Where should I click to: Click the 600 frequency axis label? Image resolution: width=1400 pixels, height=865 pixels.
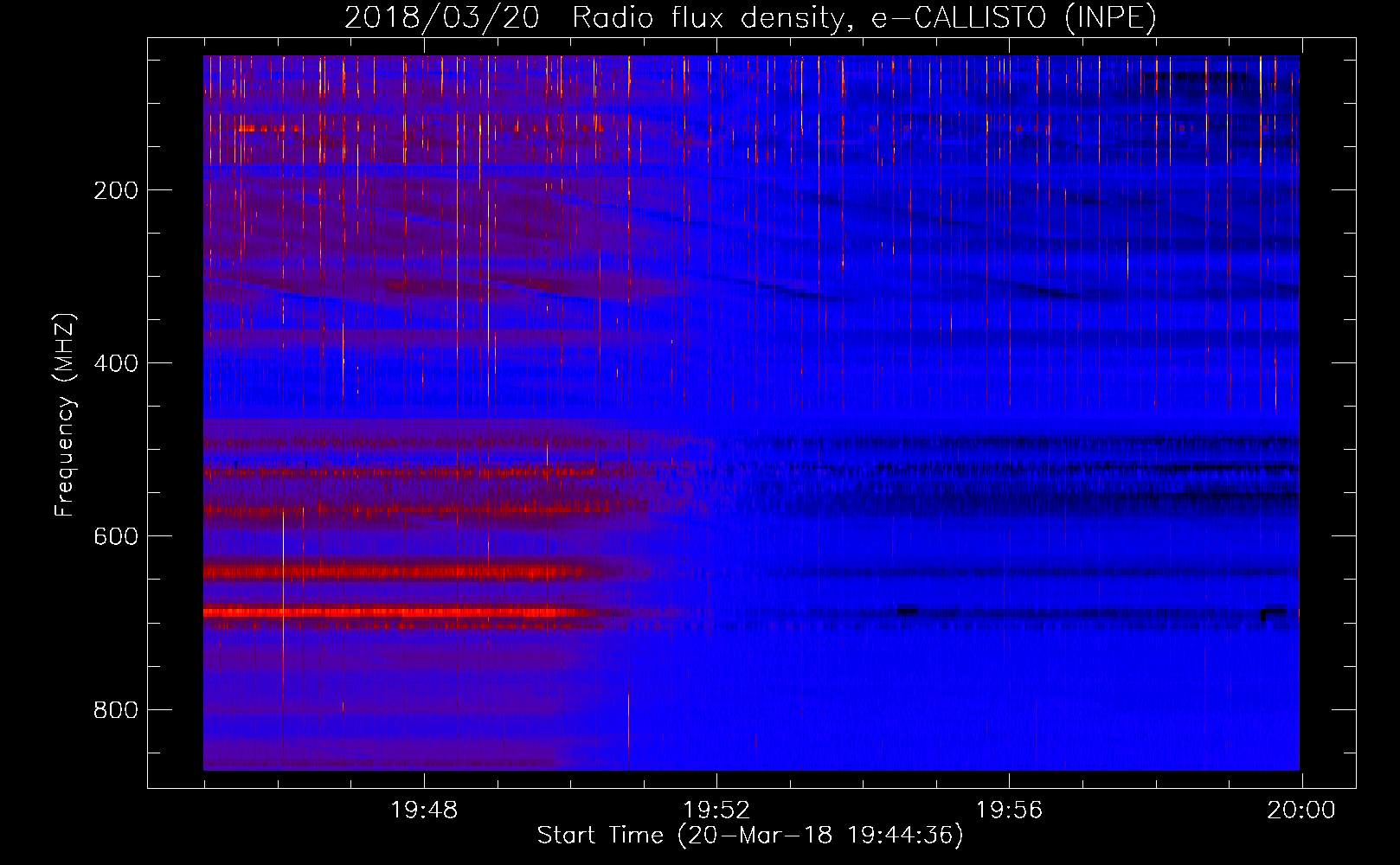(115, 536)
